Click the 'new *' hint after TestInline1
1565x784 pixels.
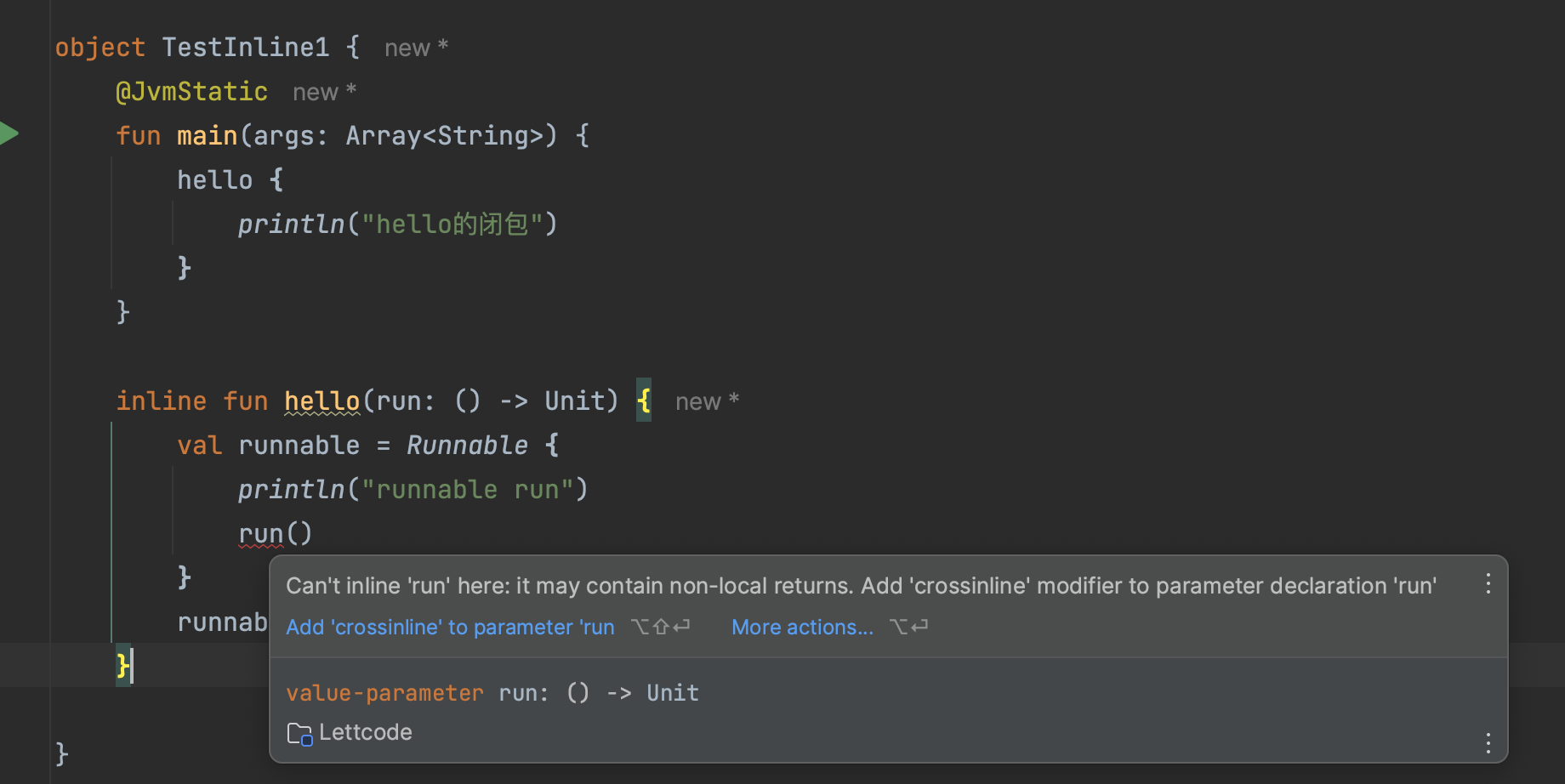tap(416, 48)
